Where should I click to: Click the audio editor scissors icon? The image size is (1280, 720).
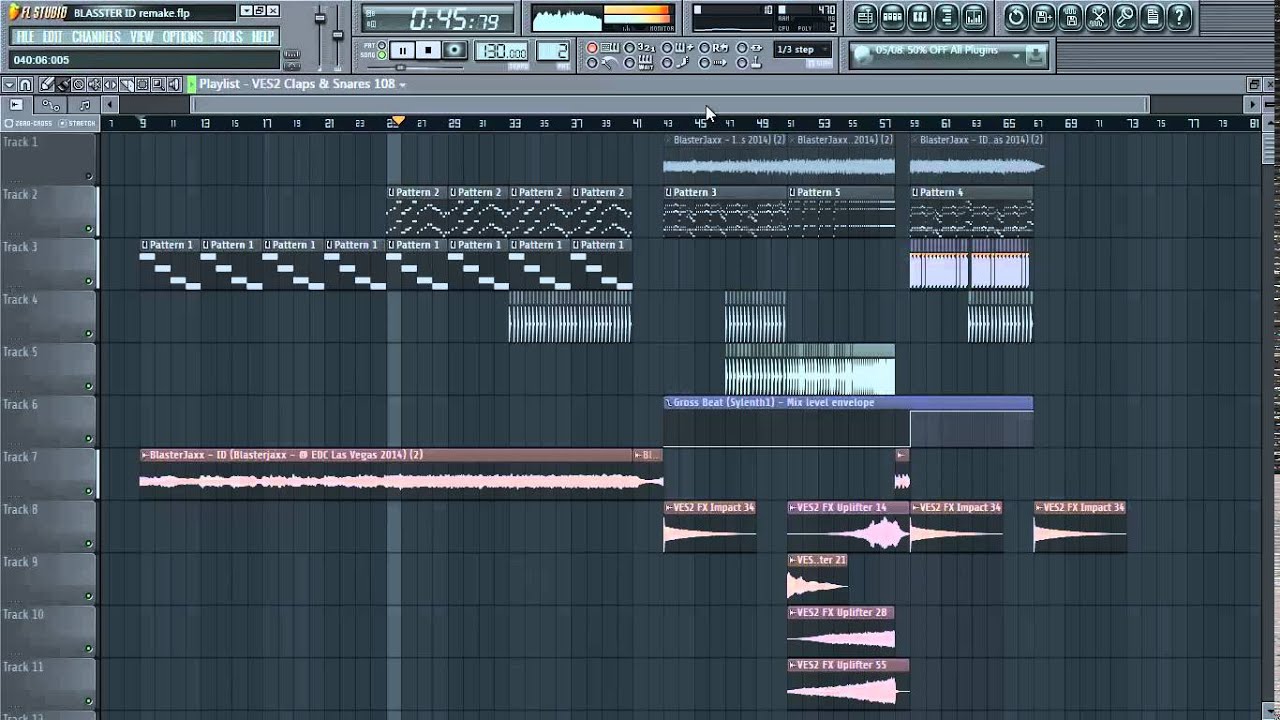tap(1097, 16)
